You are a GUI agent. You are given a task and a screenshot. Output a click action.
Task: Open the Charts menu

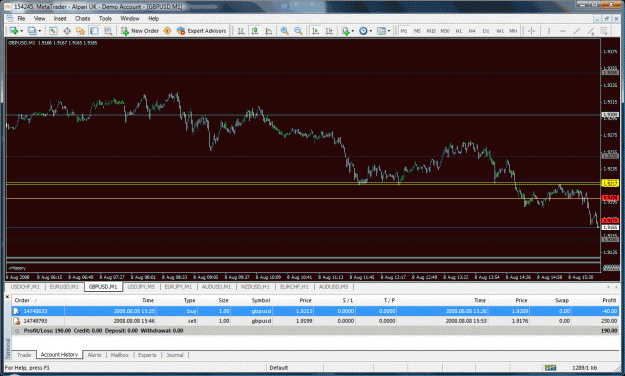point(83,18)
